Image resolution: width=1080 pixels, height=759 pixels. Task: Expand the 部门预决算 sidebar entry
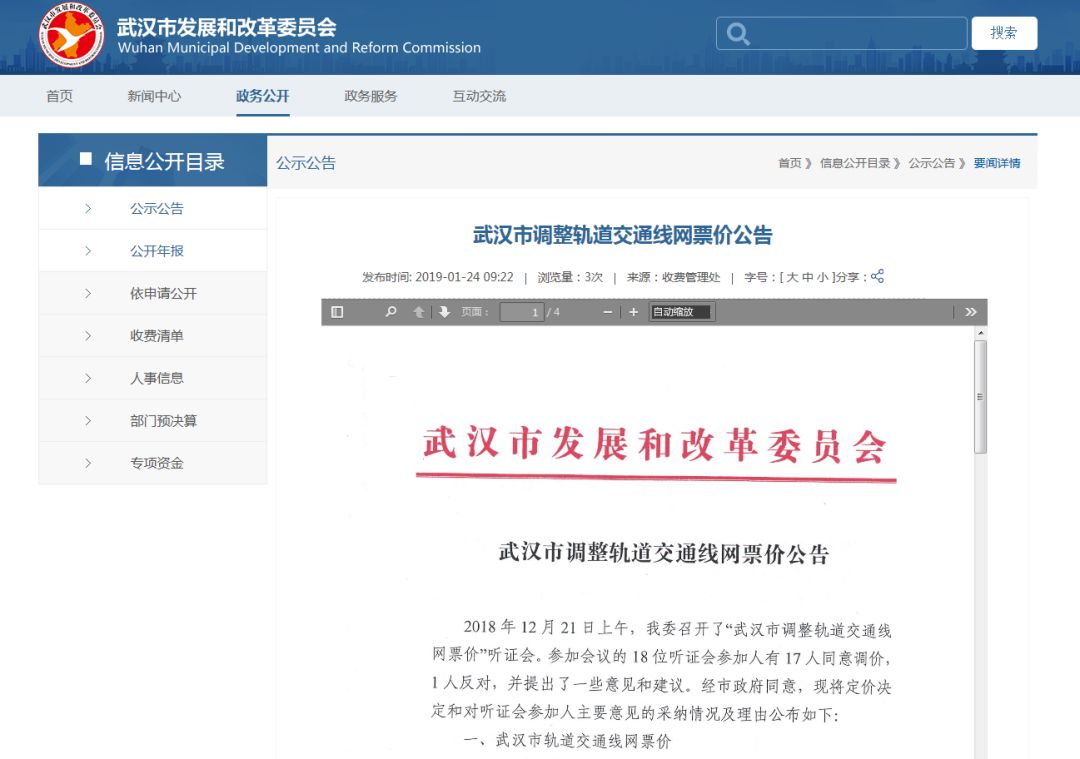(163, 421)
